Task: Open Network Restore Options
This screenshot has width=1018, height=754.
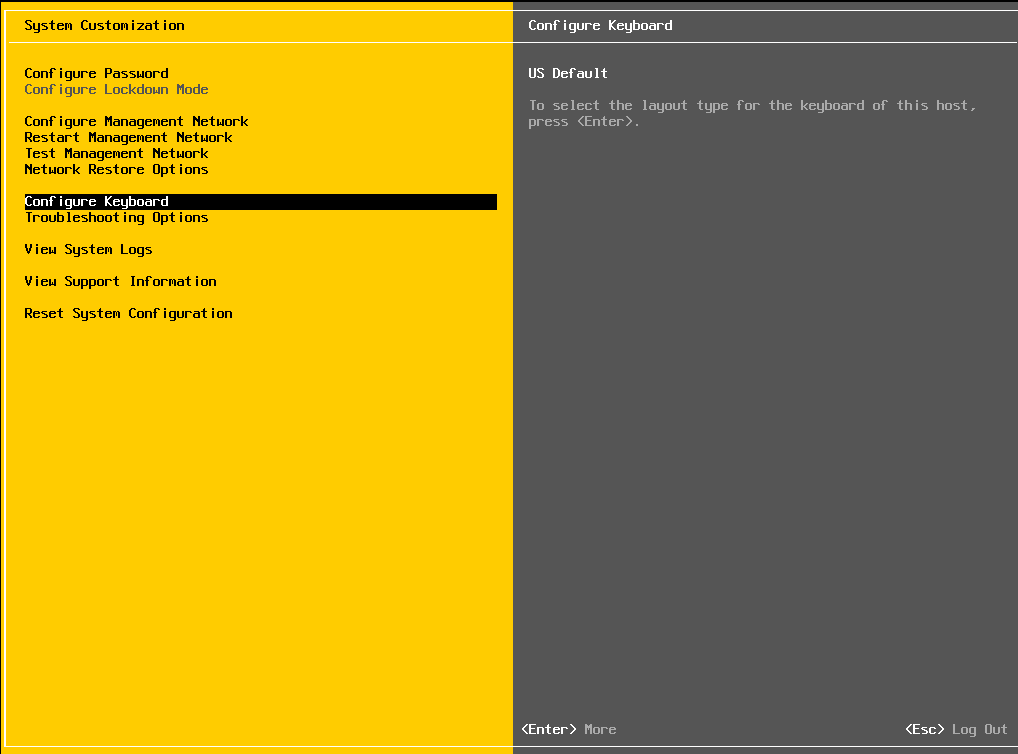Action: (116, 170)
